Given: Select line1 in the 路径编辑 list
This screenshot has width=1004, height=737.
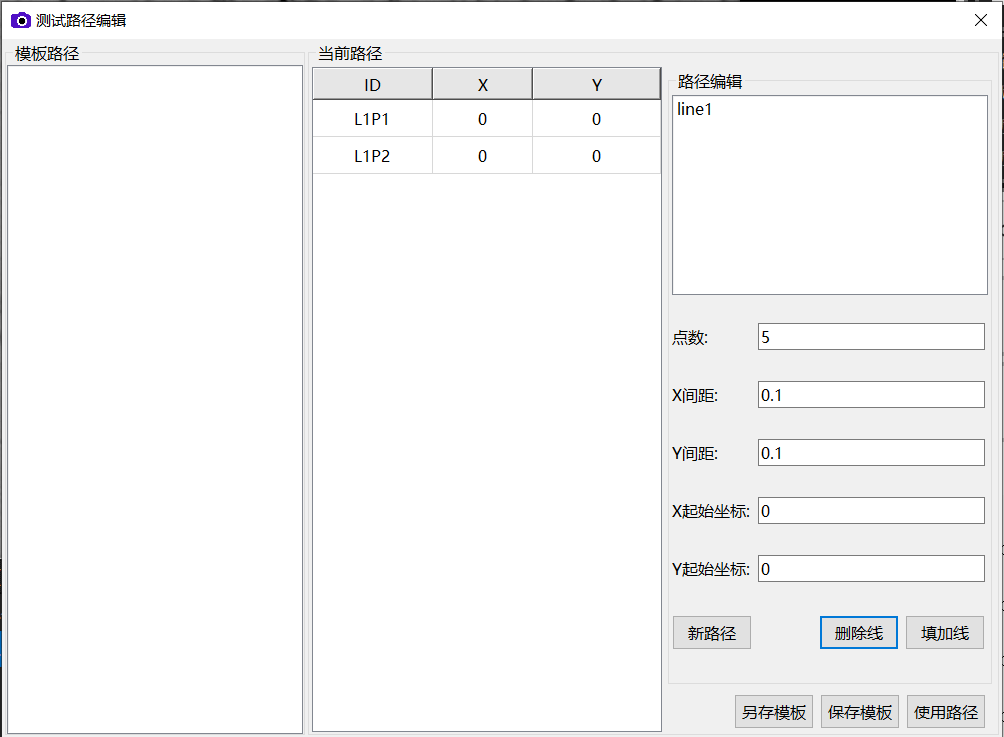Looking at the screenshot, I should (695, 110).
